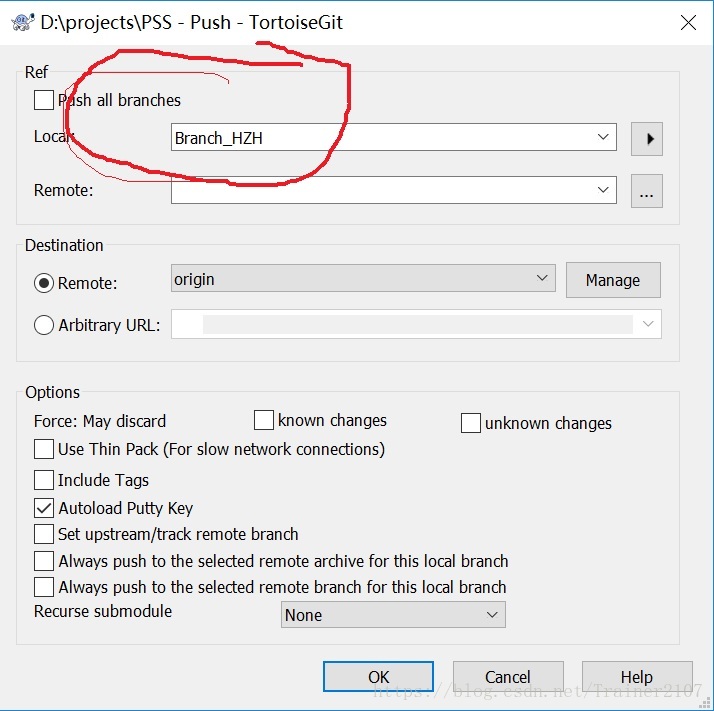
Task: Select the Remote destination radio button
Action: pos(44,283)
